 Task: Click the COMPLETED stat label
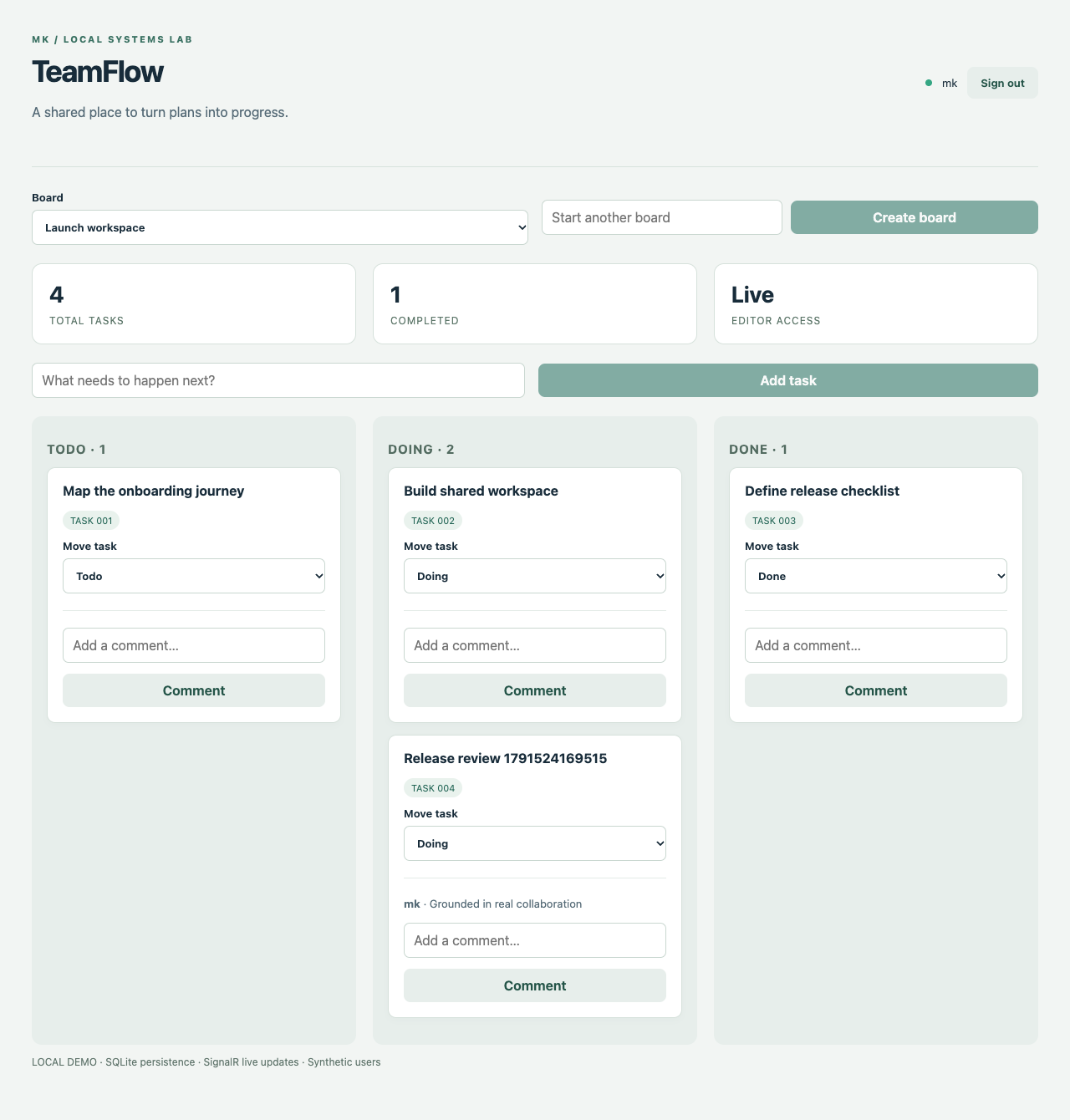[425, 321]
